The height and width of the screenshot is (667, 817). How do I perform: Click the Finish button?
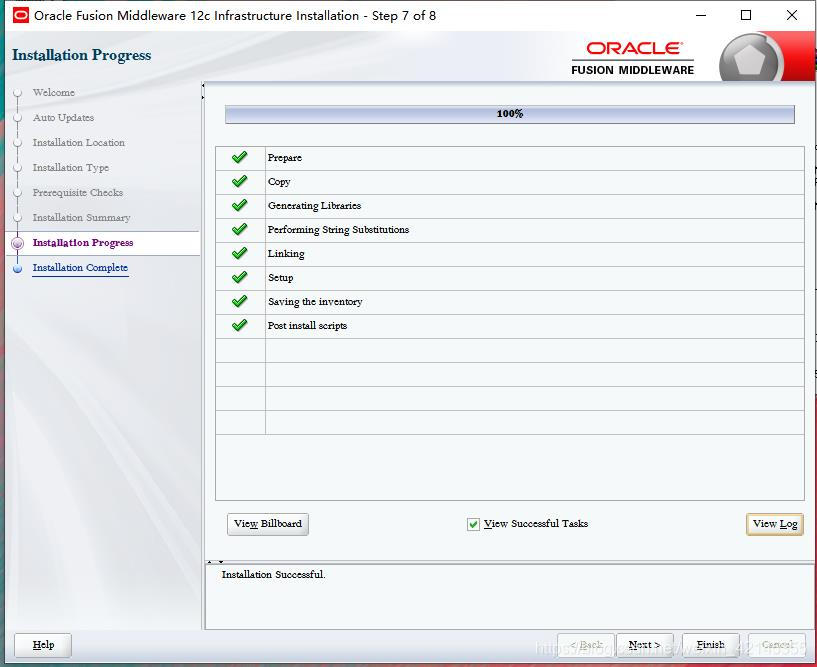(x=711, y=645)
